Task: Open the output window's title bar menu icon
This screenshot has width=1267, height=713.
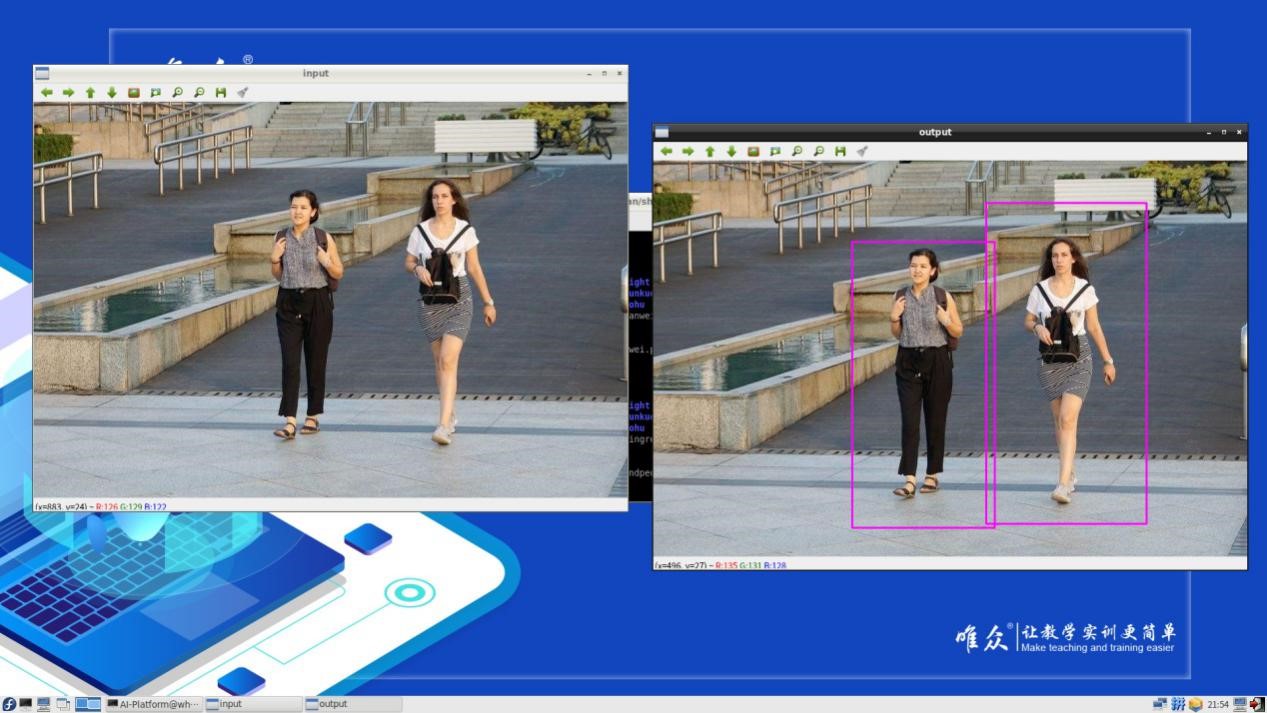Action: coord(662,132)
